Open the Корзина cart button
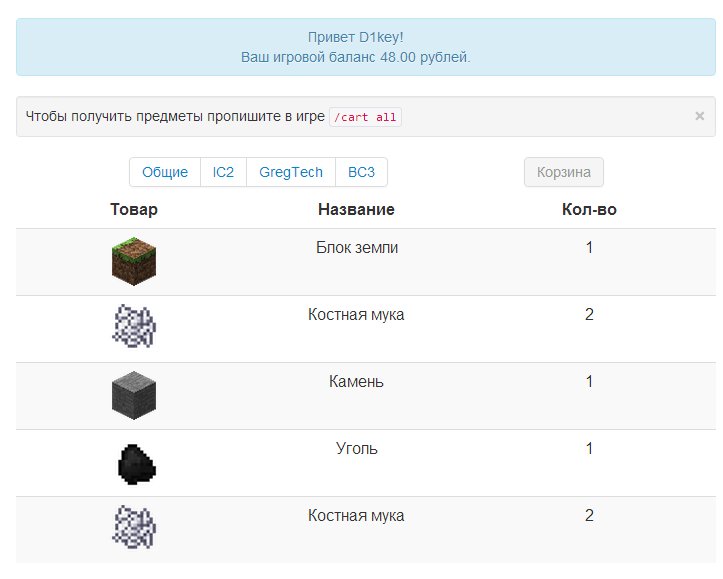723x579 pixels. [x=563, y=172]
